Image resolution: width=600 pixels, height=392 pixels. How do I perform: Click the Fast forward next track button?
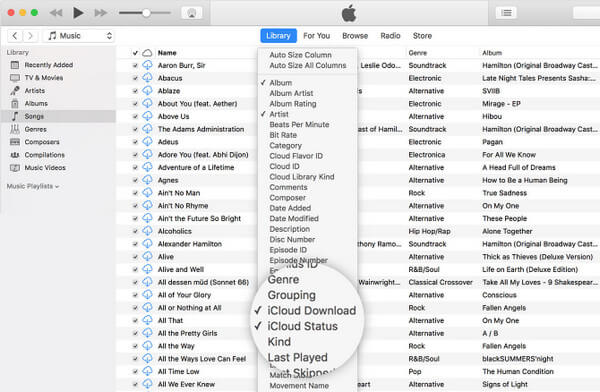pos(101,13)
